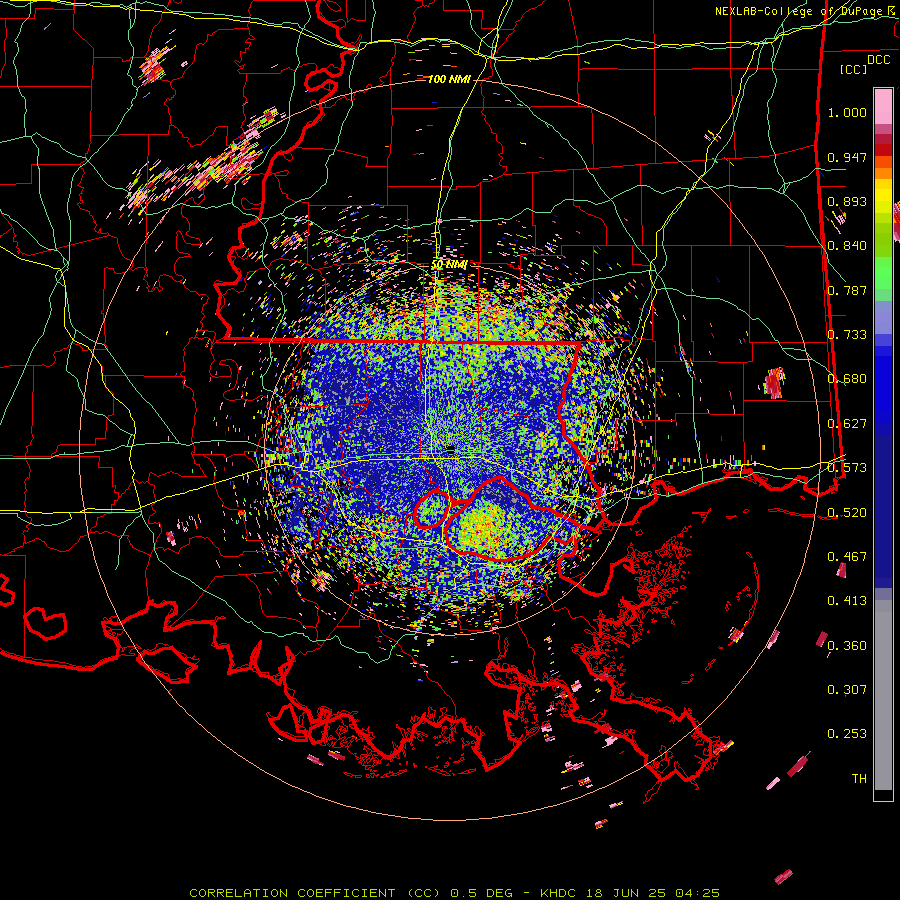900x900 pixels.
Task: Pick the pink top segment of color scale
Action: 883,106
